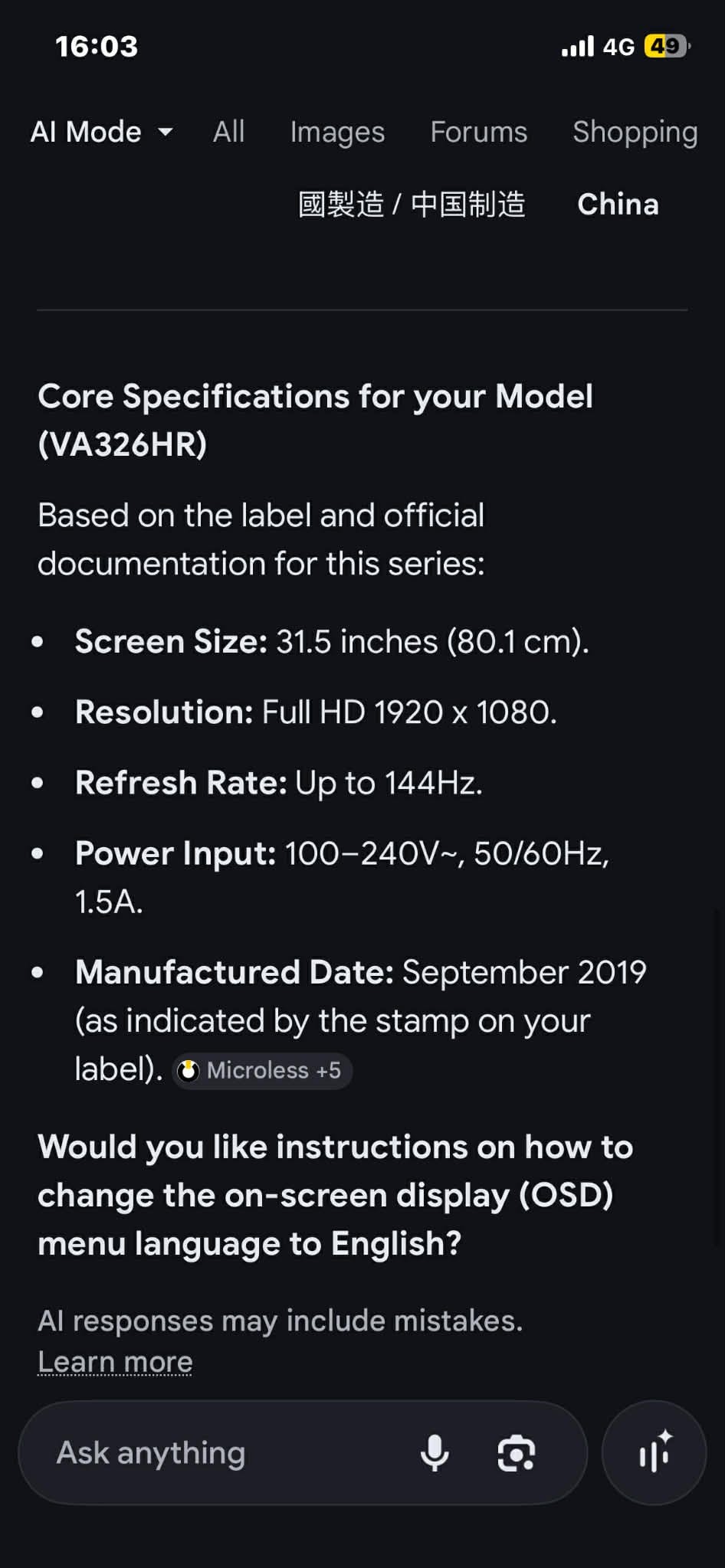The height and width of the screenshot is (1568, 725).
Task: Switch to the Images tab
Action: (x=337, y=132)
